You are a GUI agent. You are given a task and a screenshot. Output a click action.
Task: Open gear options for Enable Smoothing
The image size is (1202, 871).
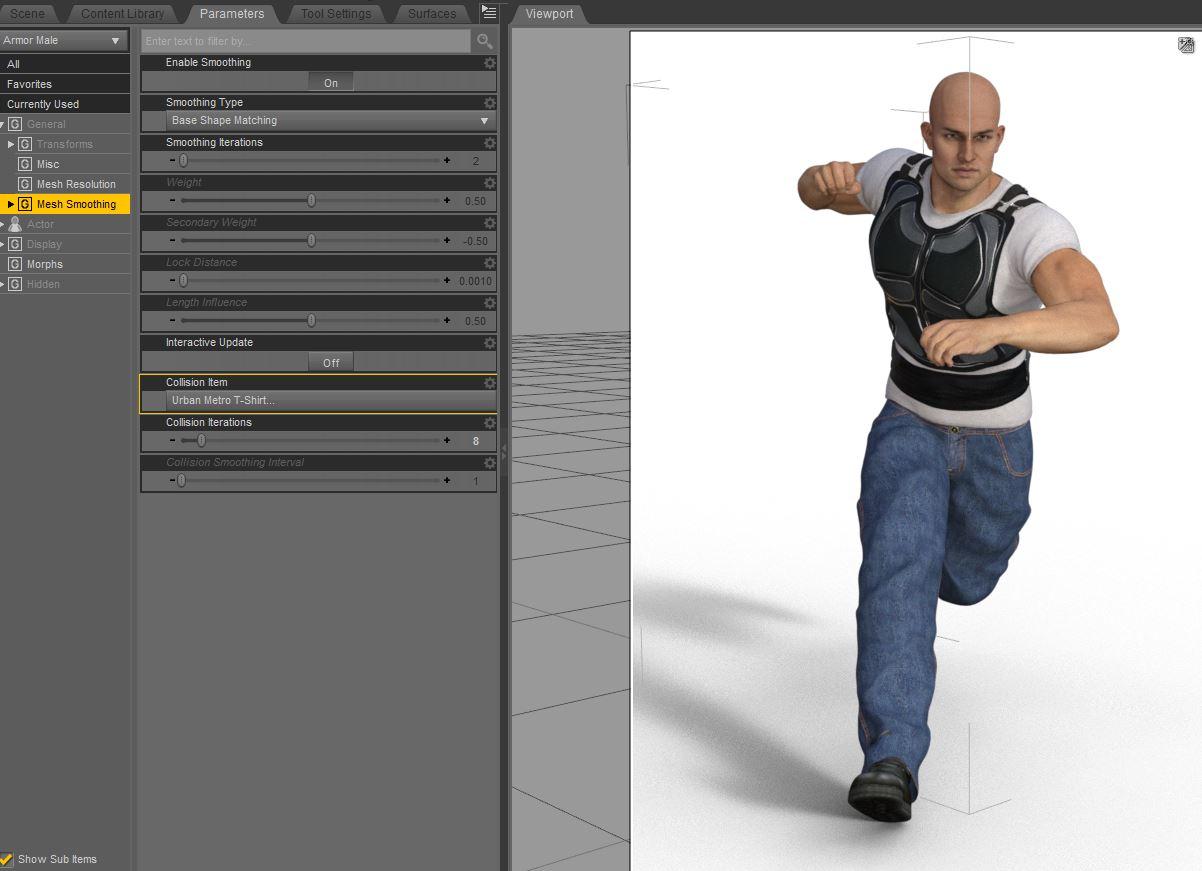[490, 63]
